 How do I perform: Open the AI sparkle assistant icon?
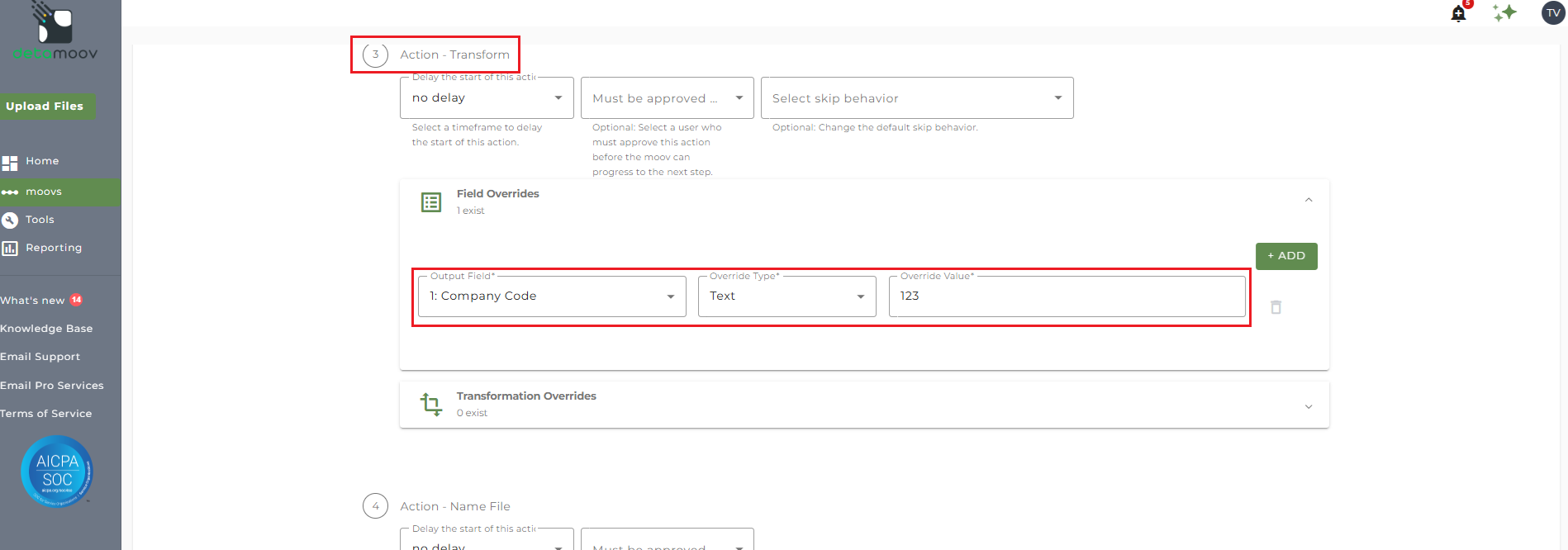[x=1504, y=12]
